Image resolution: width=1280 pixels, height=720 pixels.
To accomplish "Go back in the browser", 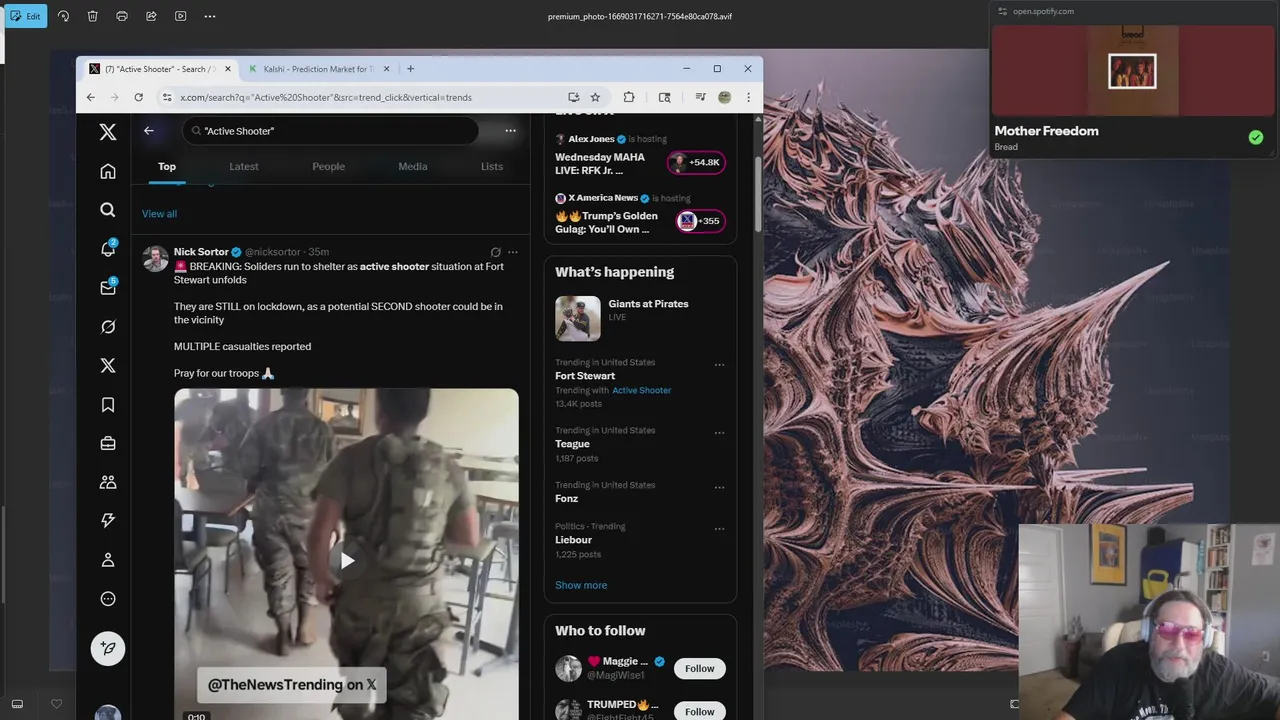I will 91,97.
